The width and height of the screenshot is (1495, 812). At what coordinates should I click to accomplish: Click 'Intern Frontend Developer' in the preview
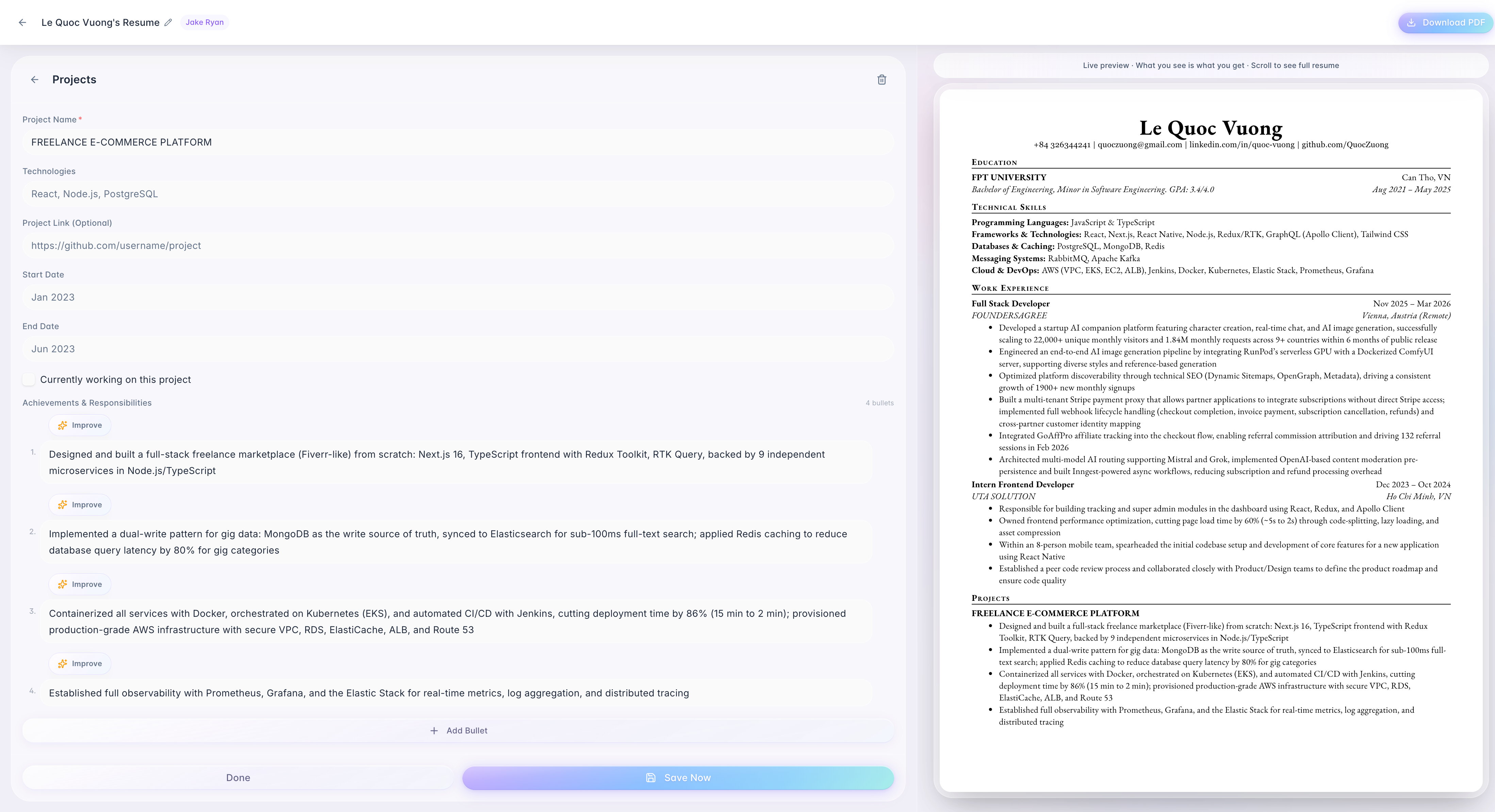[x=1023, y=484]
